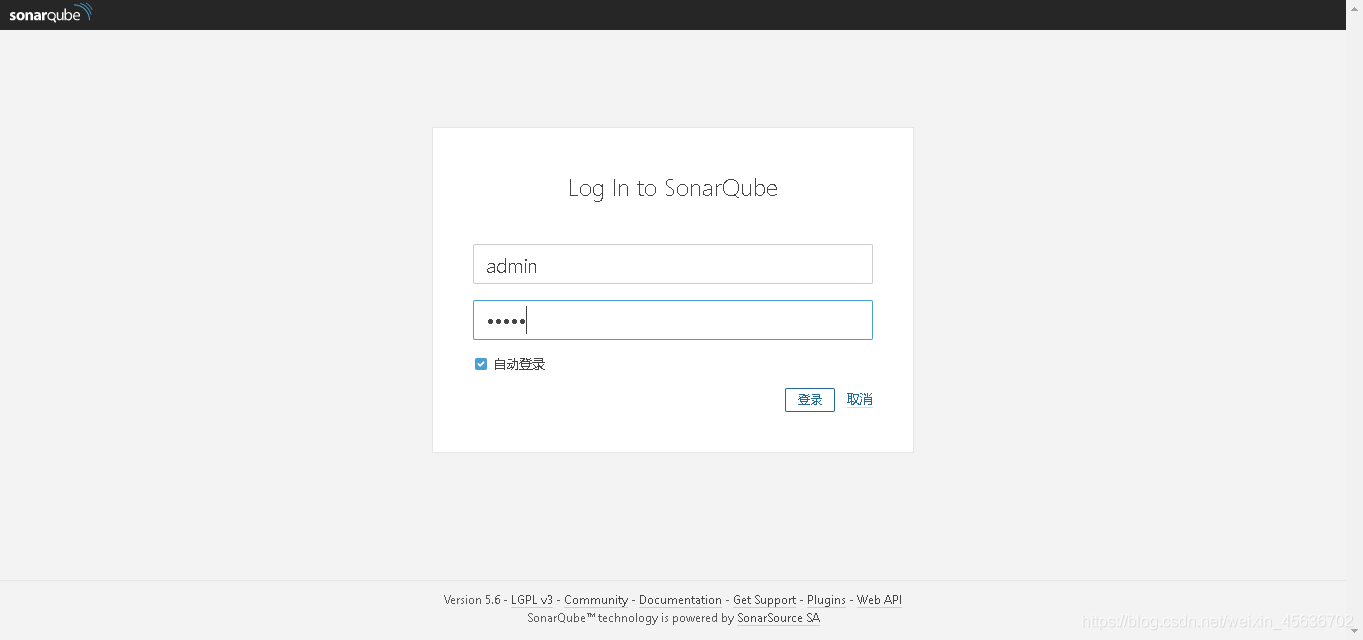The width and height of the screenshot is (1363, 640).
Task: Open the Web API link
Action: pos(879,600)
